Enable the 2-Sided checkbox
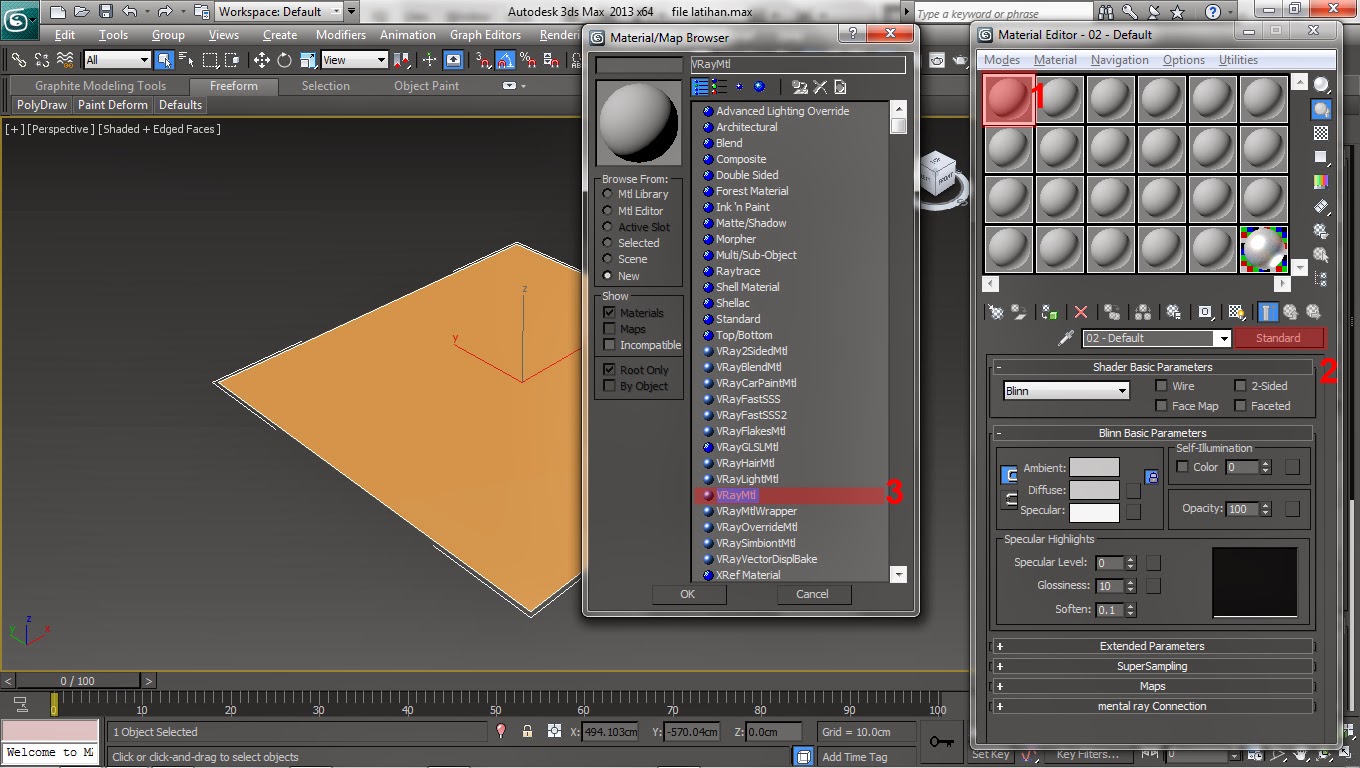This screenshot has height=768, width=1360. (1240, 386)
